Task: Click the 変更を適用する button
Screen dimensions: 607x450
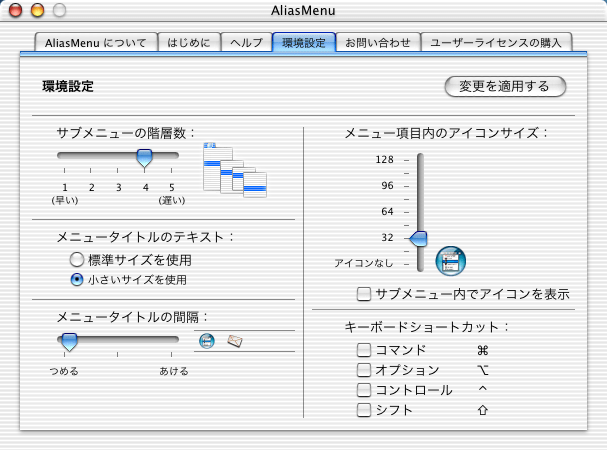Action: (x=505, y=86)
